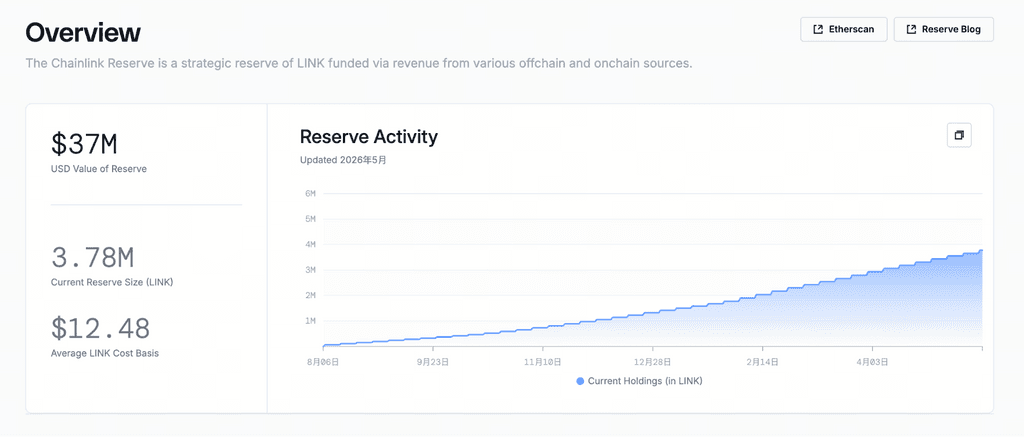Click the 12月28日 x-axis date label

653,361
